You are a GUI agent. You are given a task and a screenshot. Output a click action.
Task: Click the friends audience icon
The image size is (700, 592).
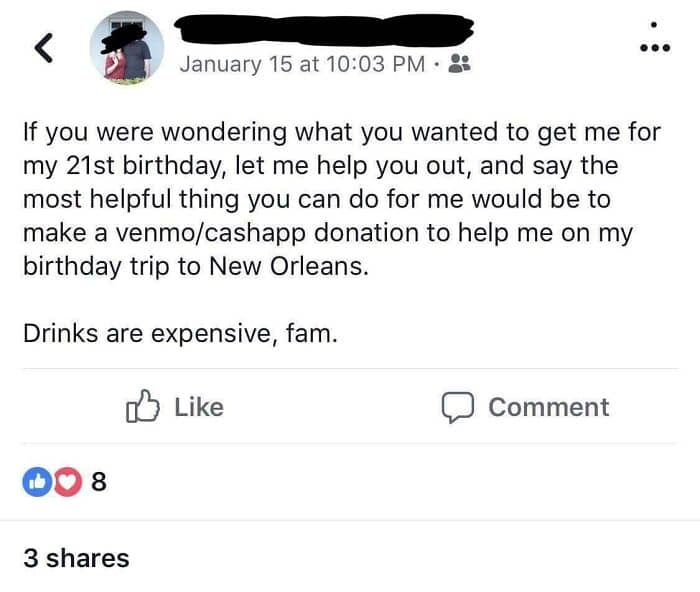tap(461, 64)
